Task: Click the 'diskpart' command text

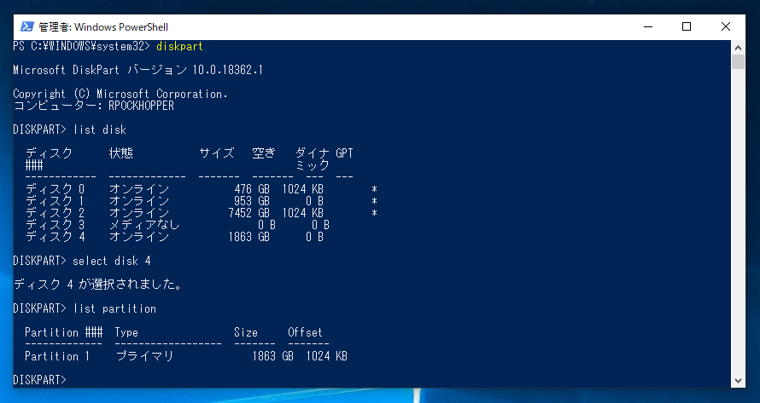Action: (180, 47)
